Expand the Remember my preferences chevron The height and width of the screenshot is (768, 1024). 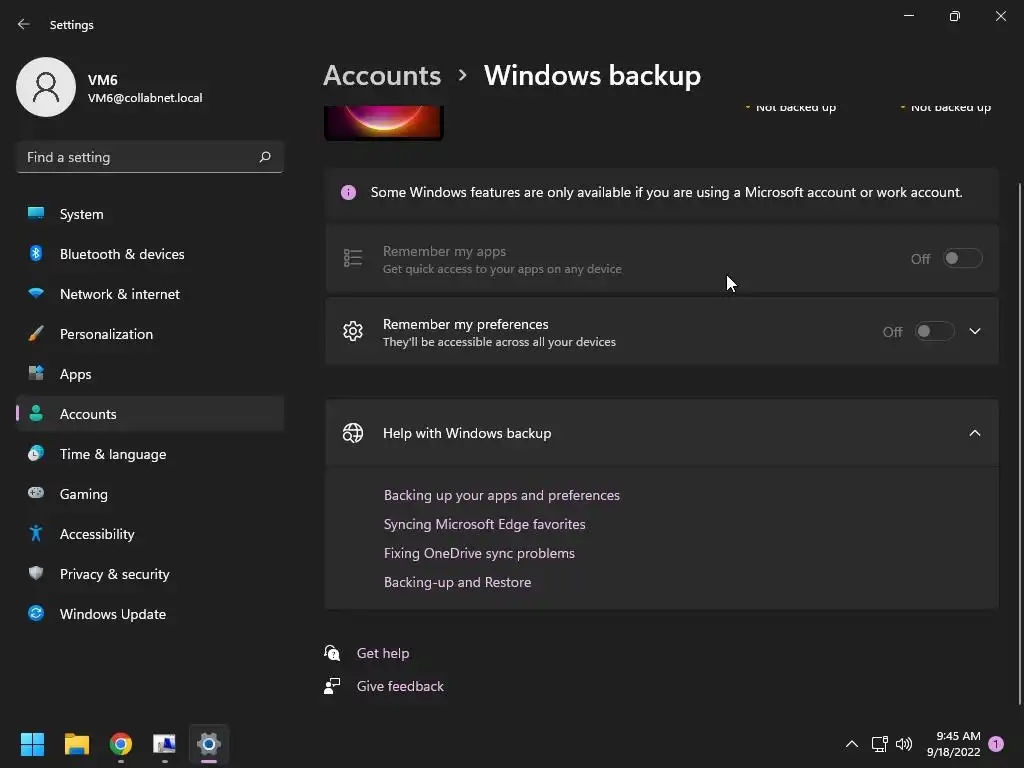[x=975, y=332]
